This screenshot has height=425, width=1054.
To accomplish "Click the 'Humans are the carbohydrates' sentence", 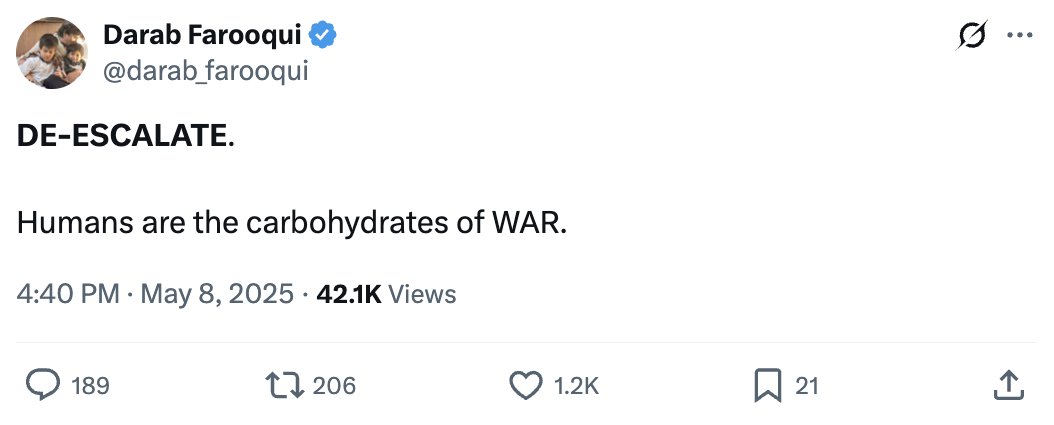I will [291, 221].
